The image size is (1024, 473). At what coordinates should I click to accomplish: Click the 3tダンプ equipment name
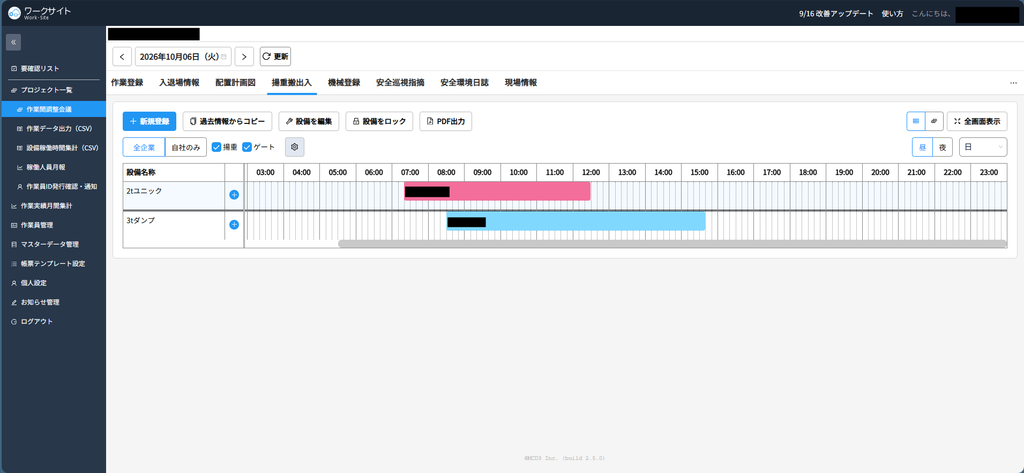[140, 220]
